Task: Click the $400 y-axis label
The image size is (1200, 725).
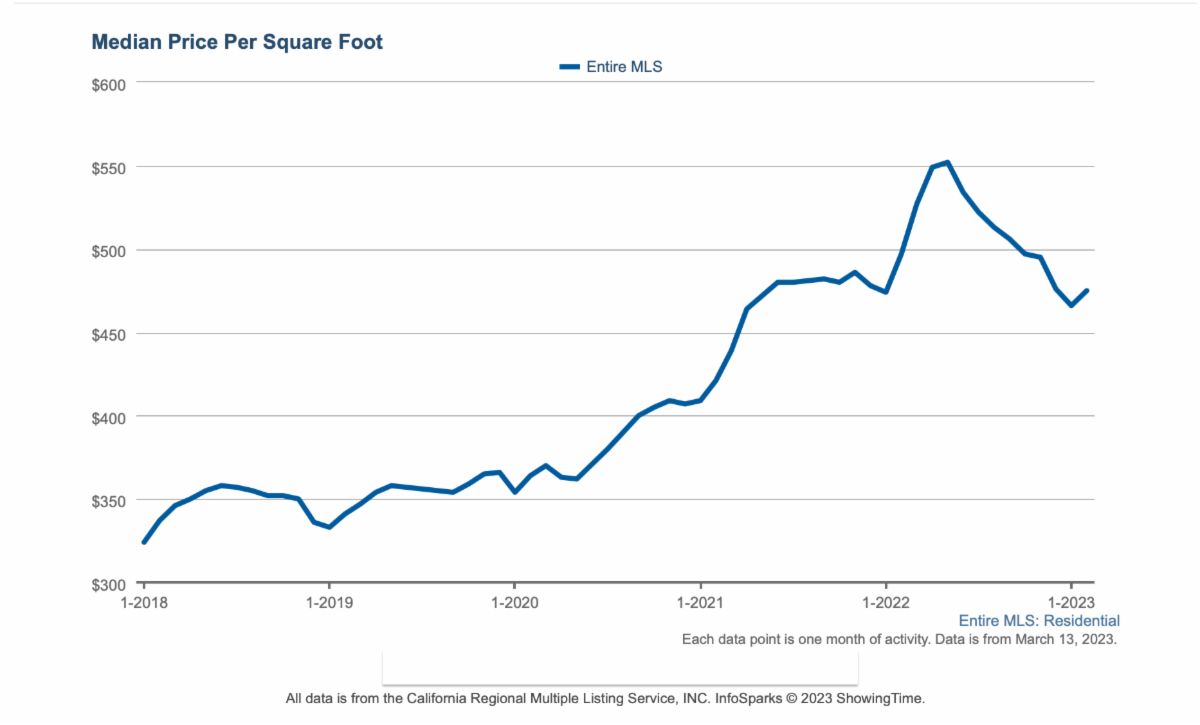Action: pos(108,416)
